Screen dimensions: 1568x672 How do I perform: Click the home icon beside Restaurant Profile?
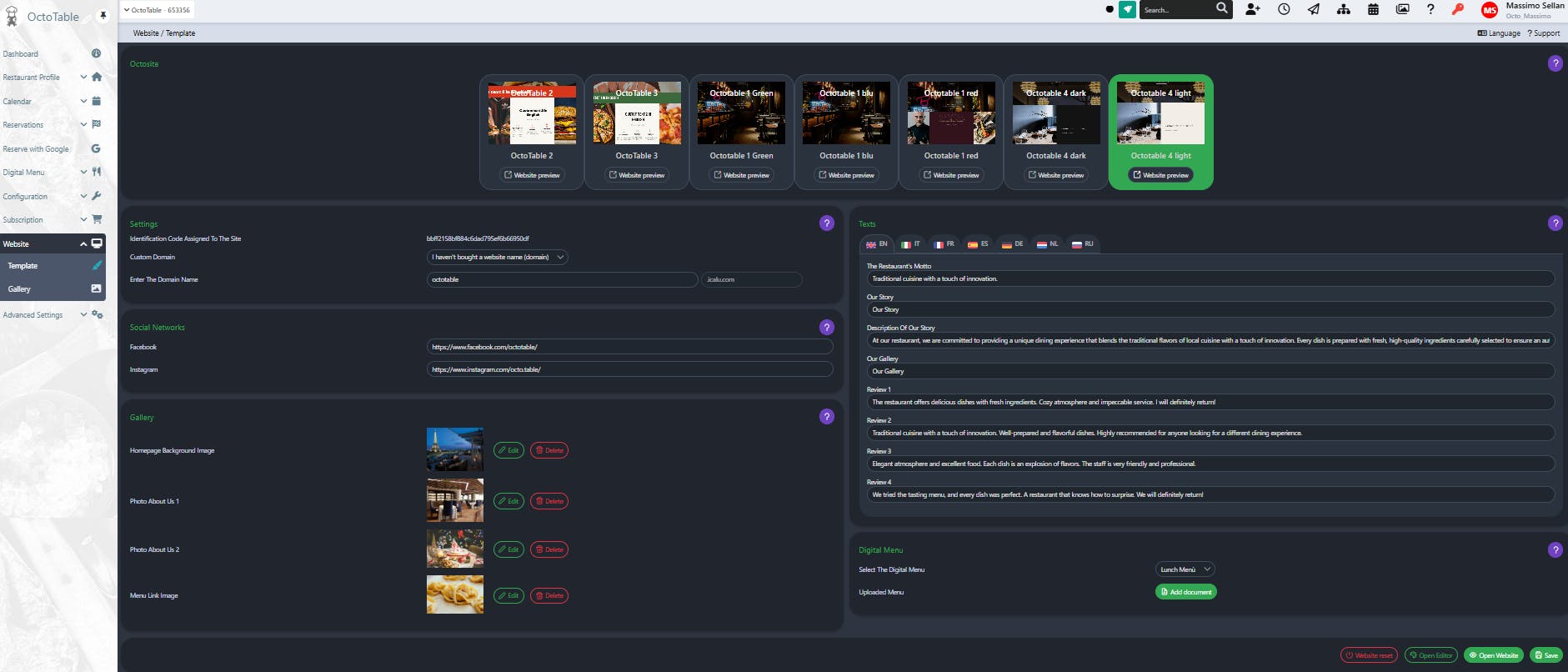point(97,77)
